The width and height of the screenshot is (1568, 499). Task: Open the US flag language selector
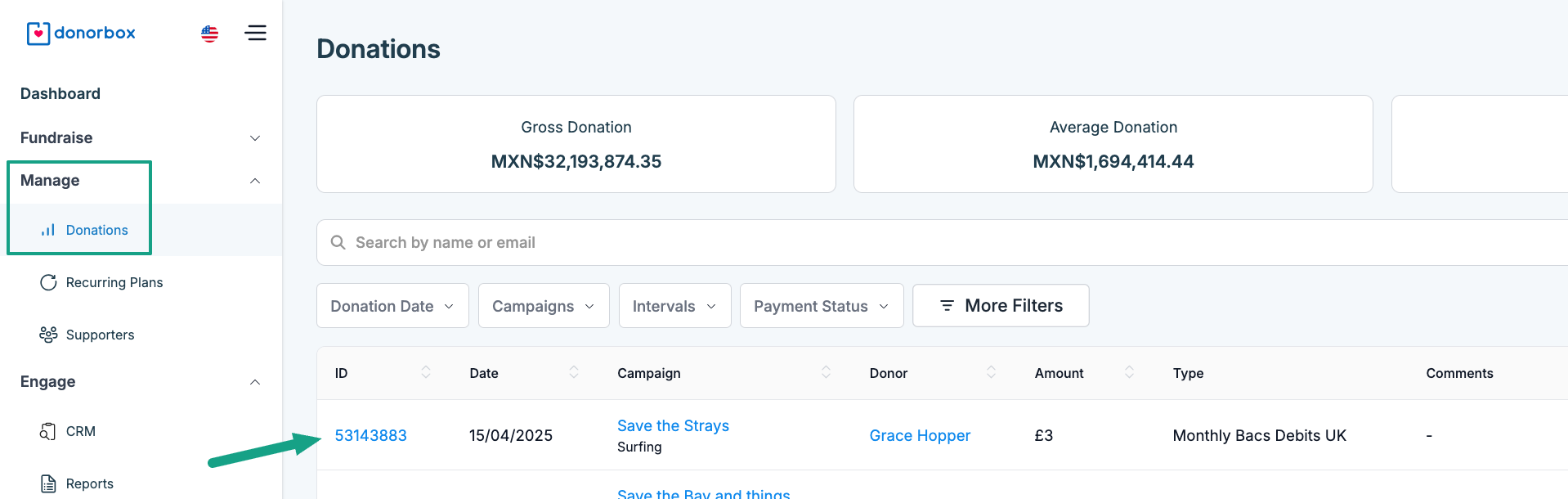(210, 34)
